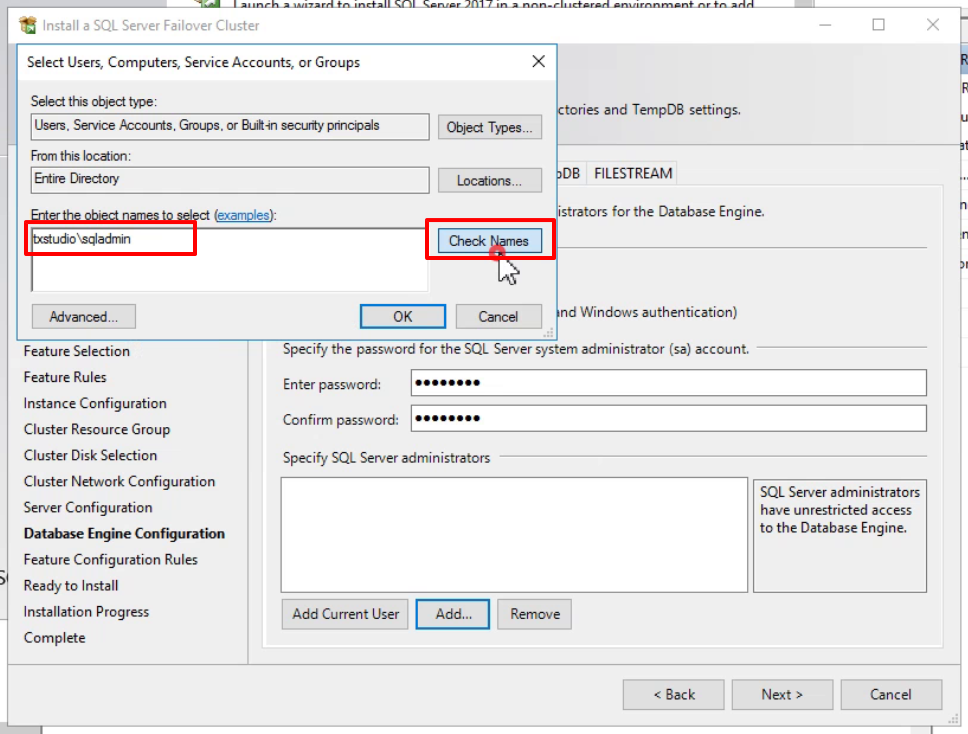
Task: Select the Complete step
Action: (x=54, y=638)
